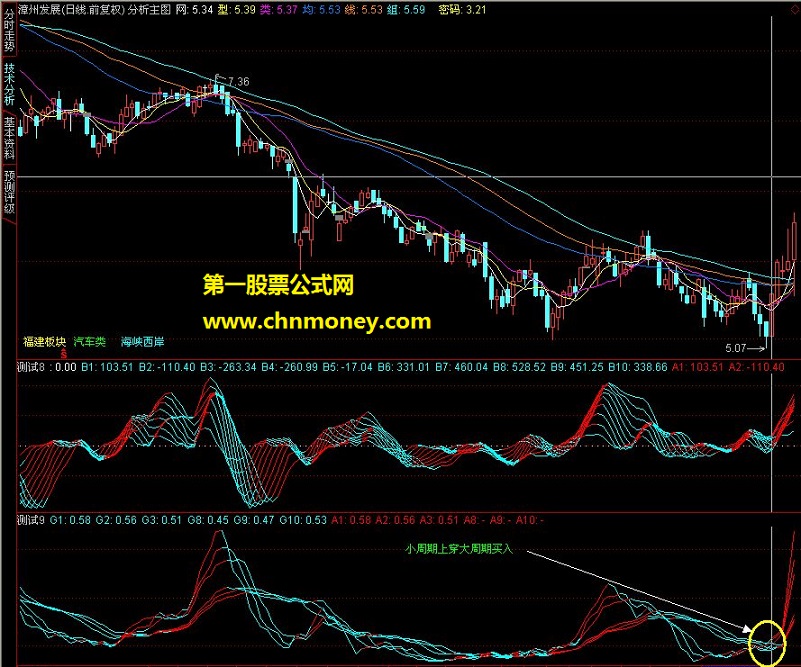The height and width of the screenshot is (667, 801).
Task: Select the 网: 5.34 indicator value
Action: pos(194,9)
